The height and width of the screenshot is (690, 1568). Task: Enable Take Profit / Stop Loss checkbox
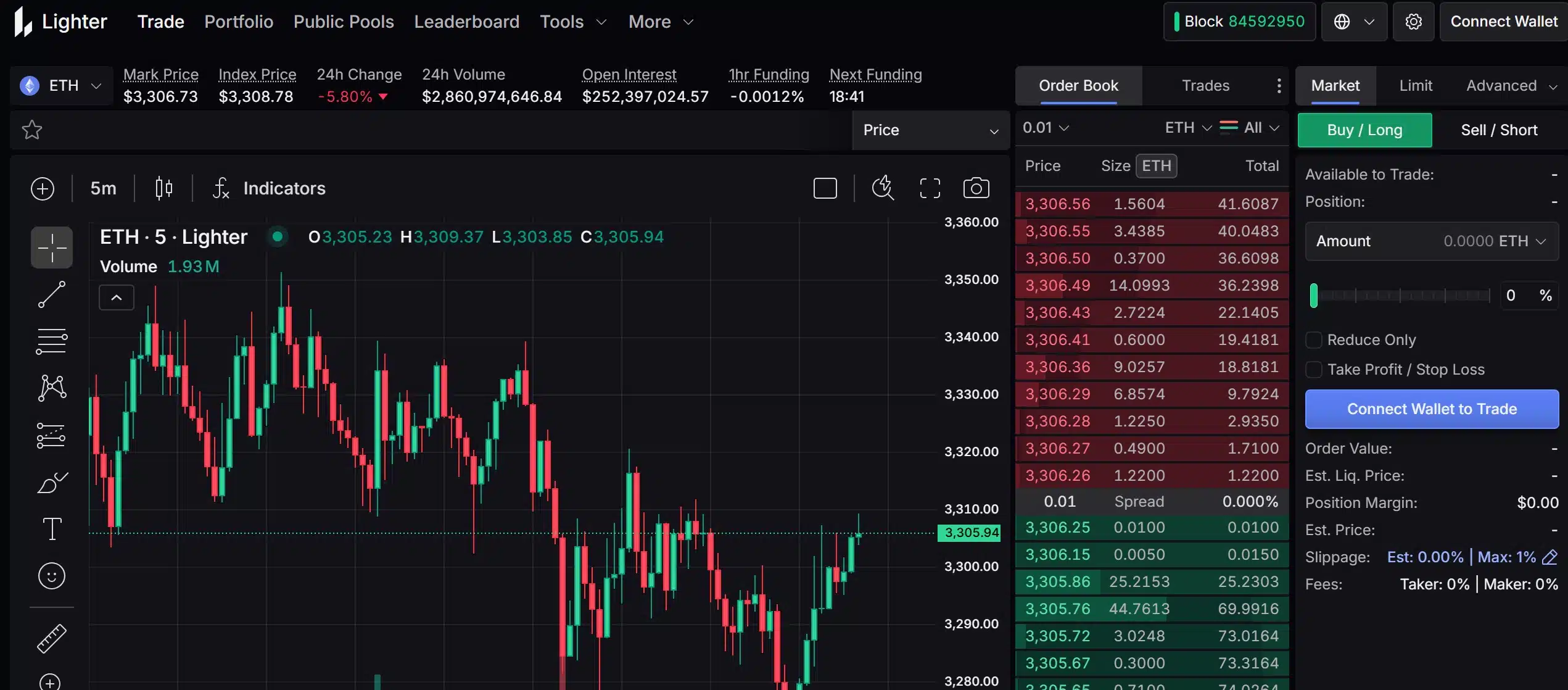pyautogui.click(x=1314, y=370)
